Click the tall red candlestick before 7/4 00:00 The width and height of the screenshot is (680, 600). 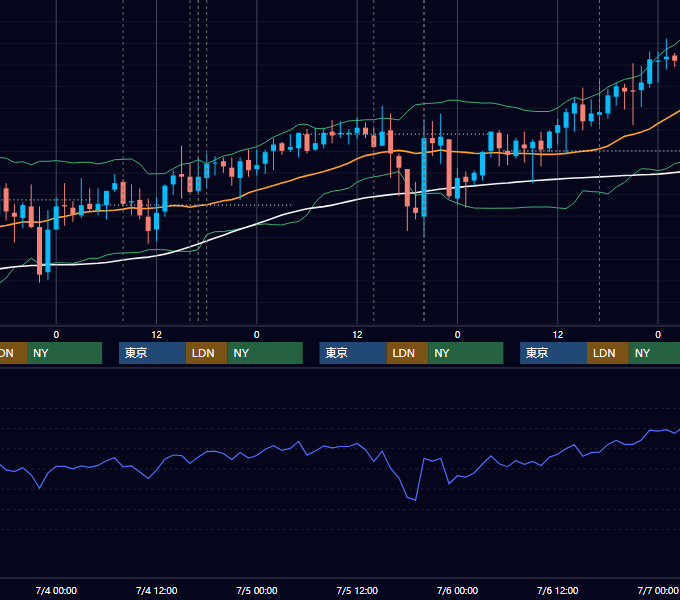point(39,251)
